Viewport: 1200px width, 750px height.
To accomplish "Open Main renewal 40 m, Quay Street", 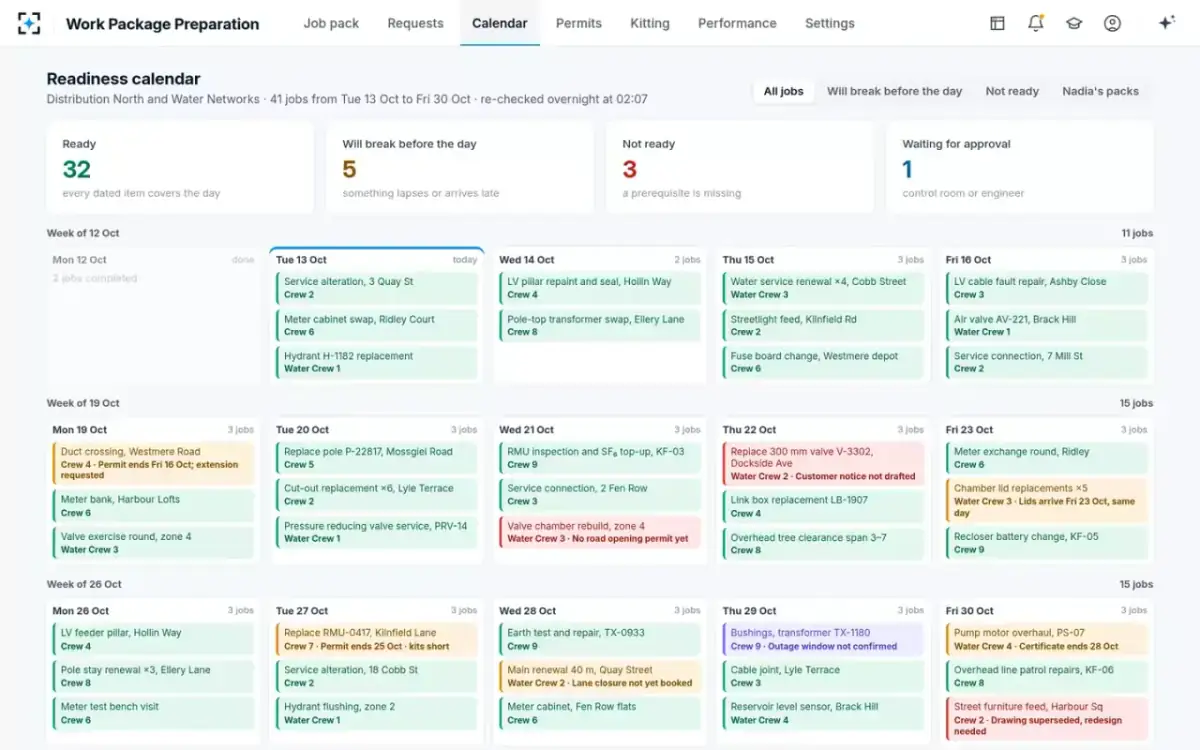I will (600, 676).
